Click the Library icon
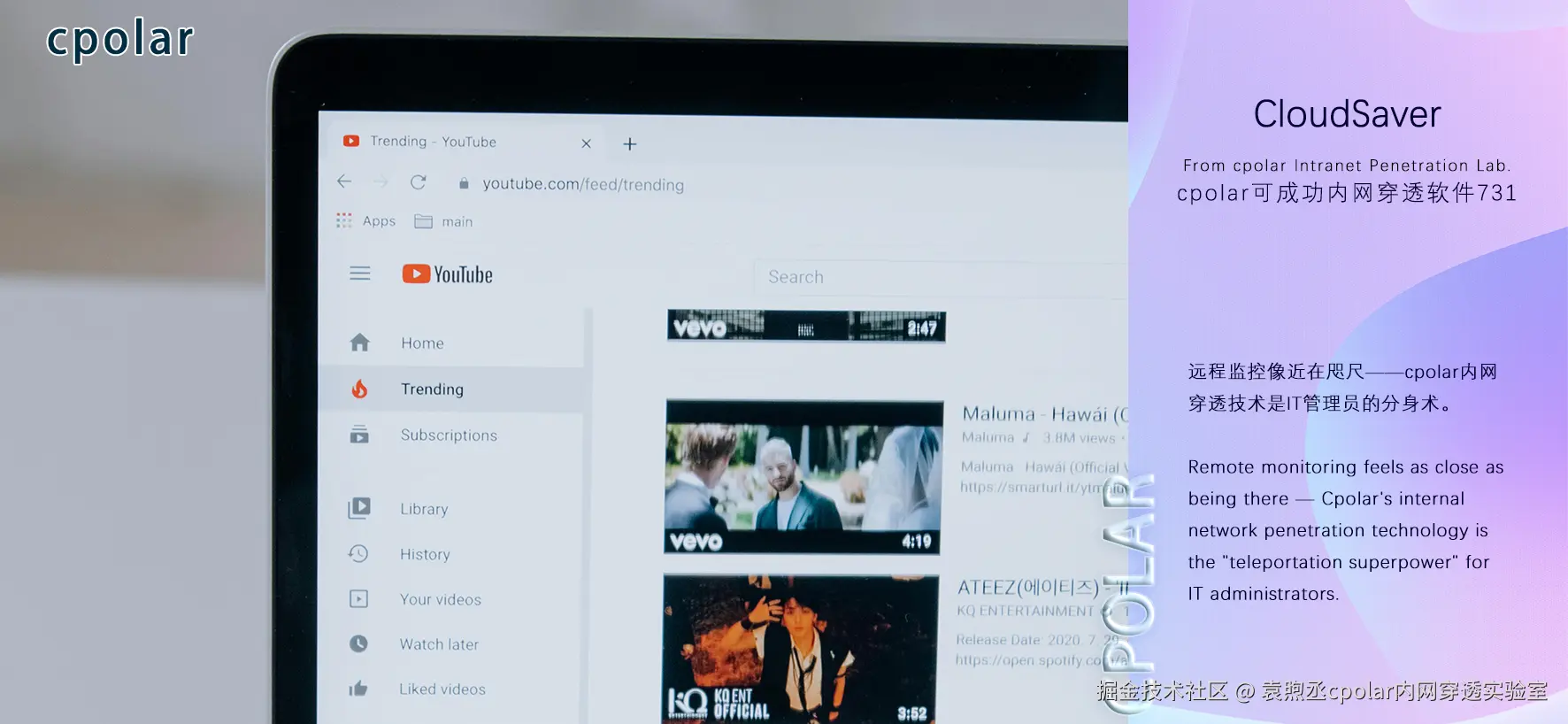The height and width of the screenshot is (724, 1568). coord(359,508)
